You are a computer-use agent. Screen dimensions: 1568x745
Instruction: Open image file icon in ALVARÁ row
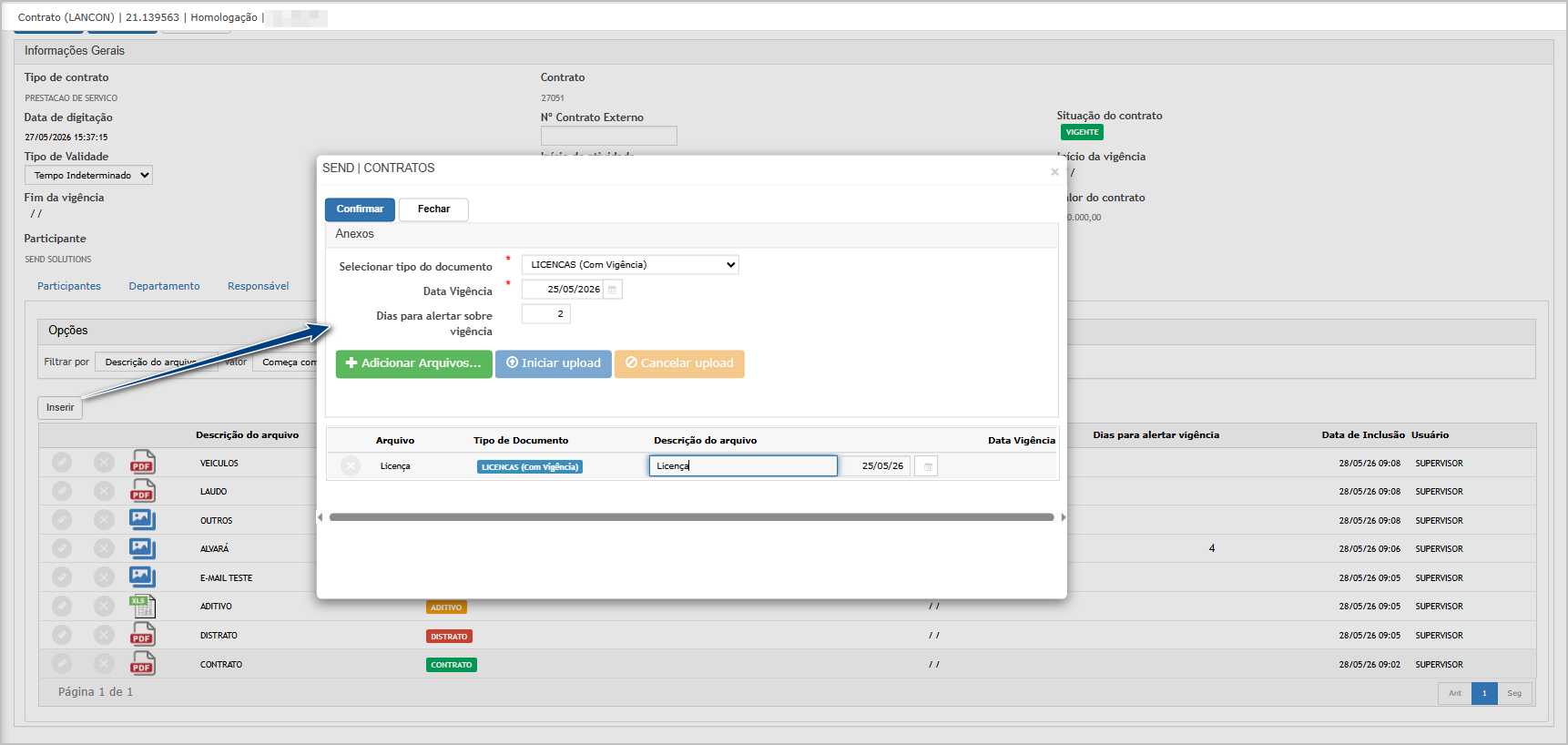coord(142,548)
